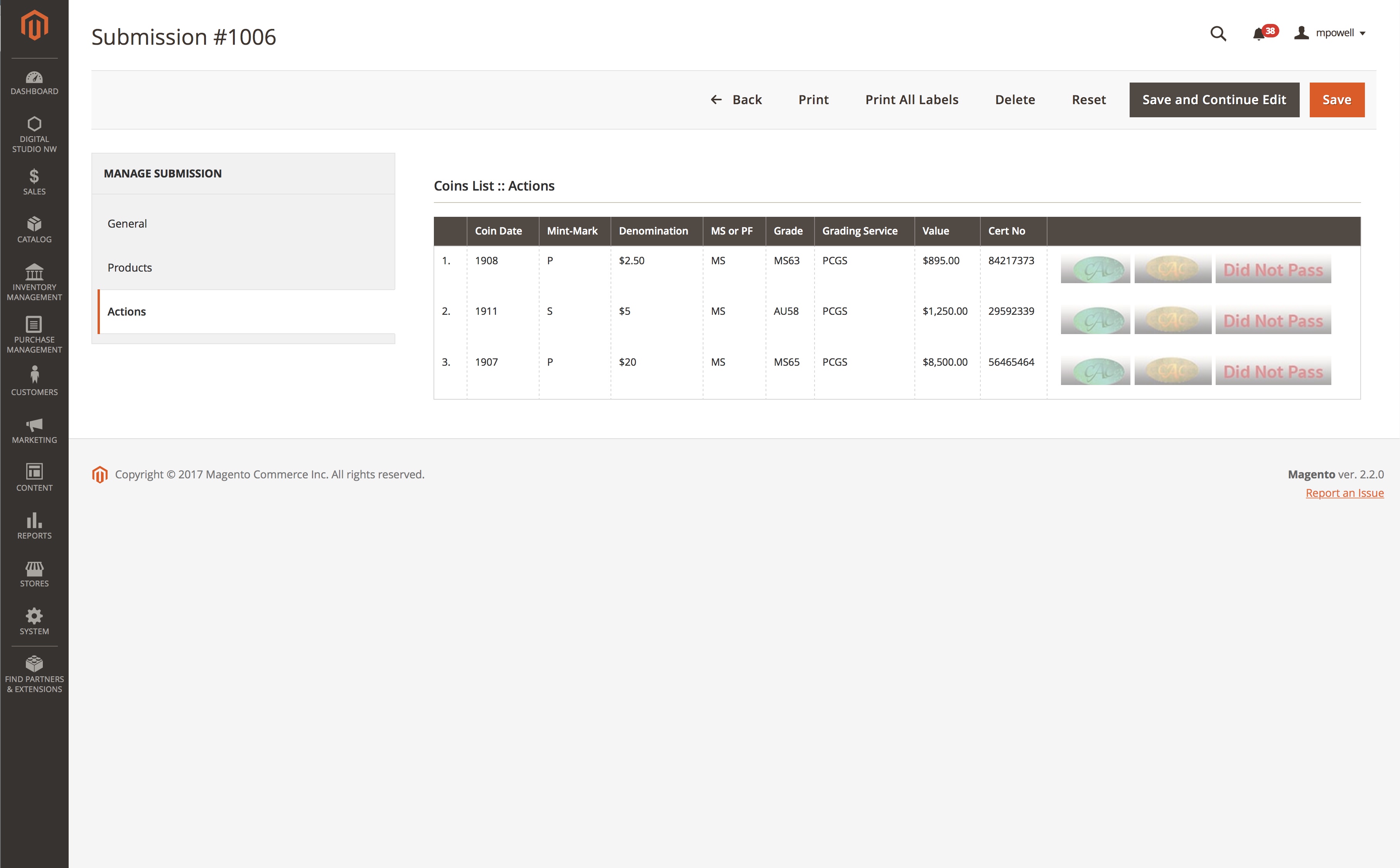
Task: Click the Print All Labels button
Action: pyautogui.click(x=911, y=100)
